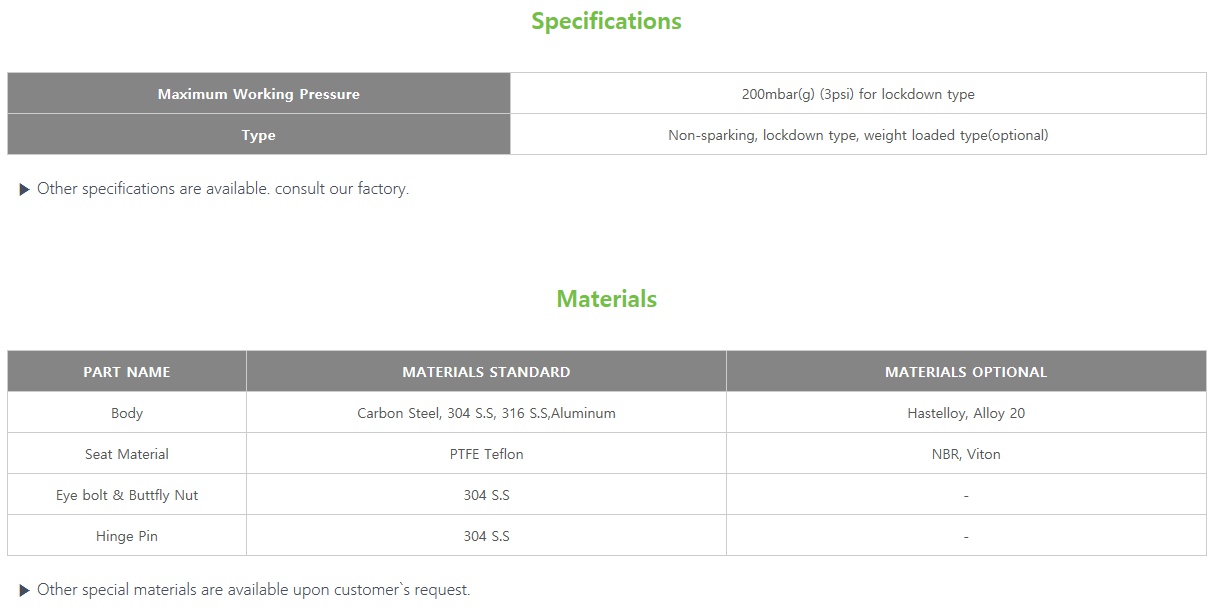Select the Maximum Working Pressure header cell

[x=258, y=94]
